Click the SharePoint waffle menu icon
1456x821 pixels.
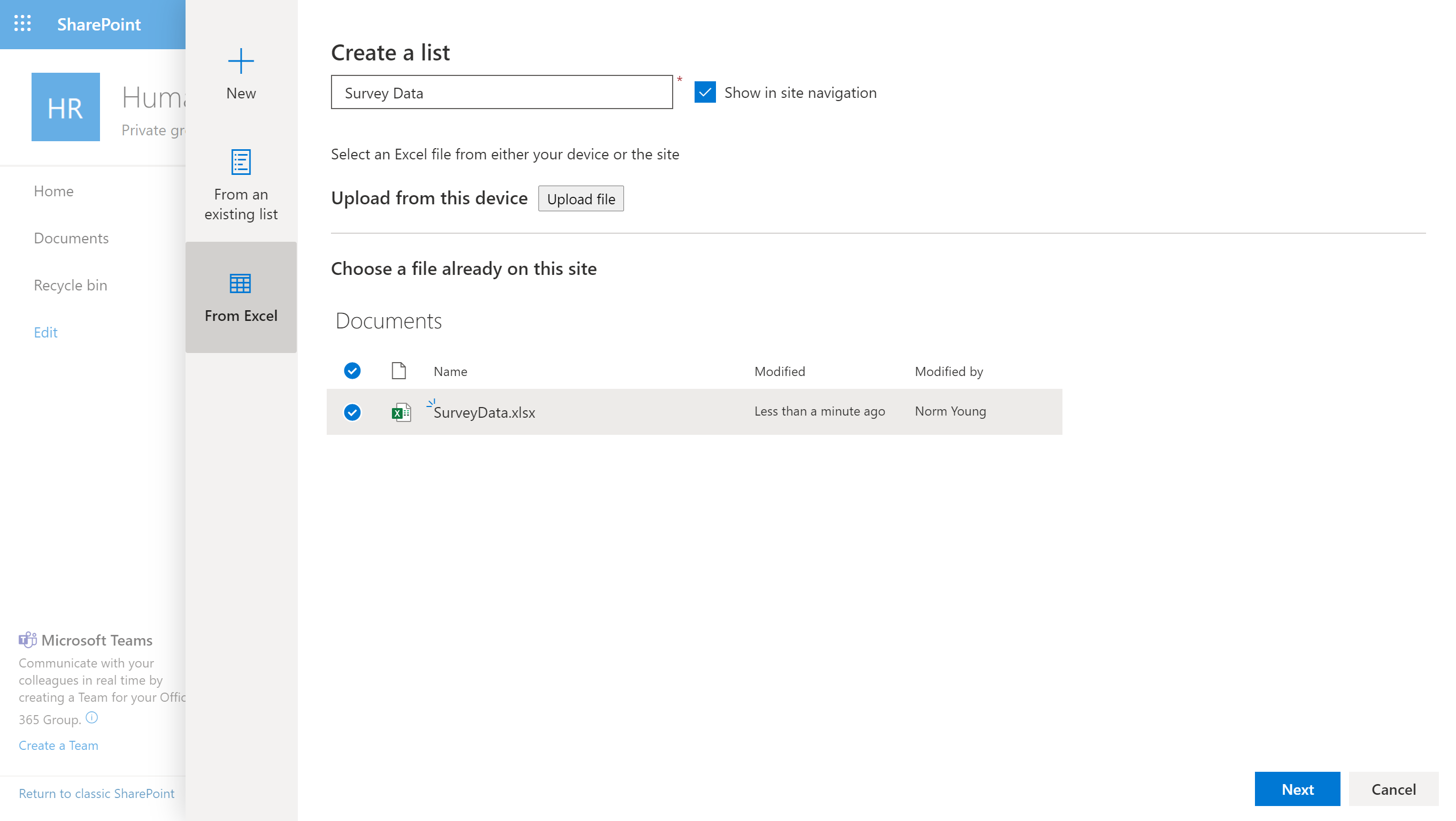coord(24,24)
